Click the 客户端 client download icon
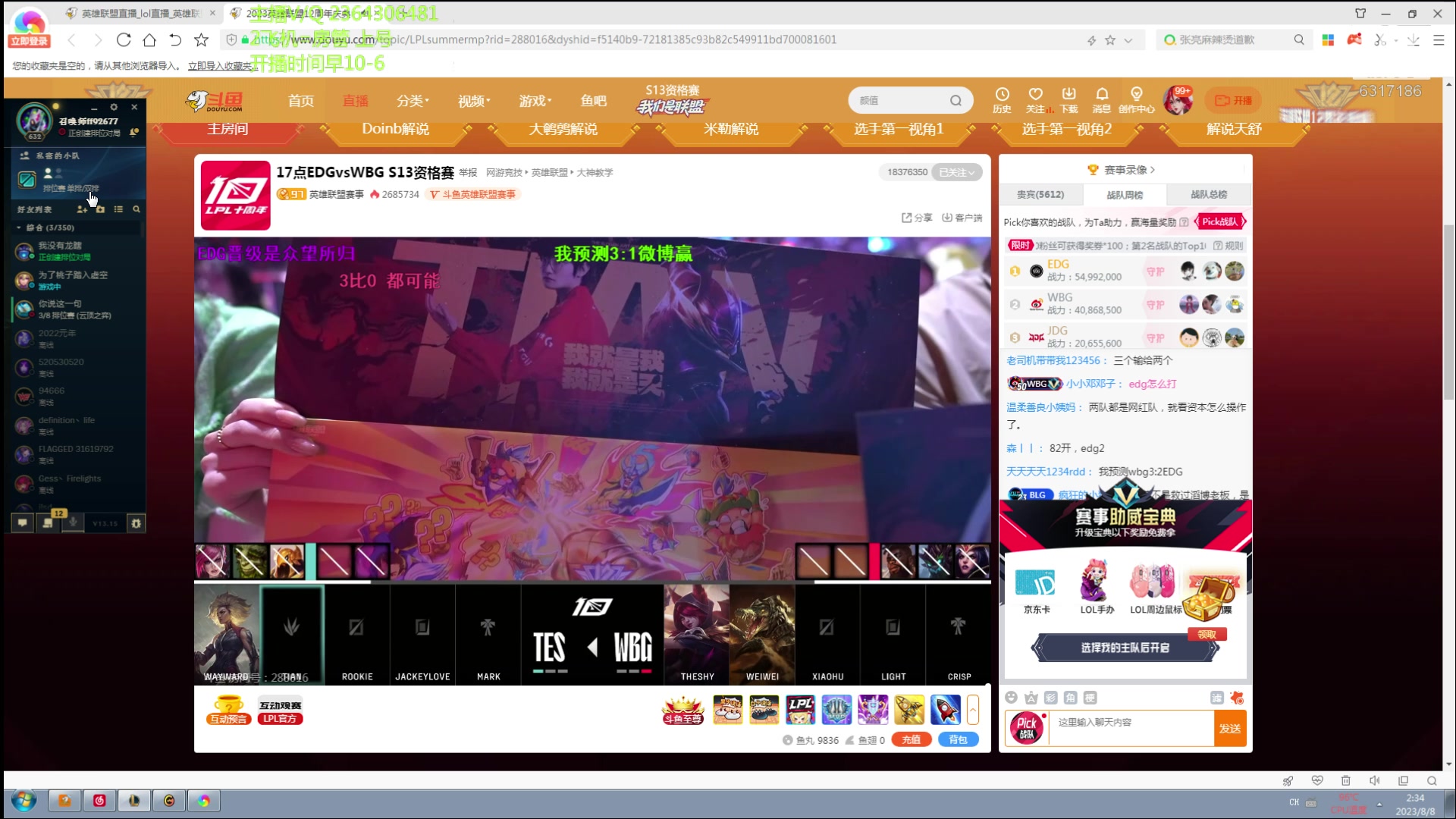 (962, 218)
